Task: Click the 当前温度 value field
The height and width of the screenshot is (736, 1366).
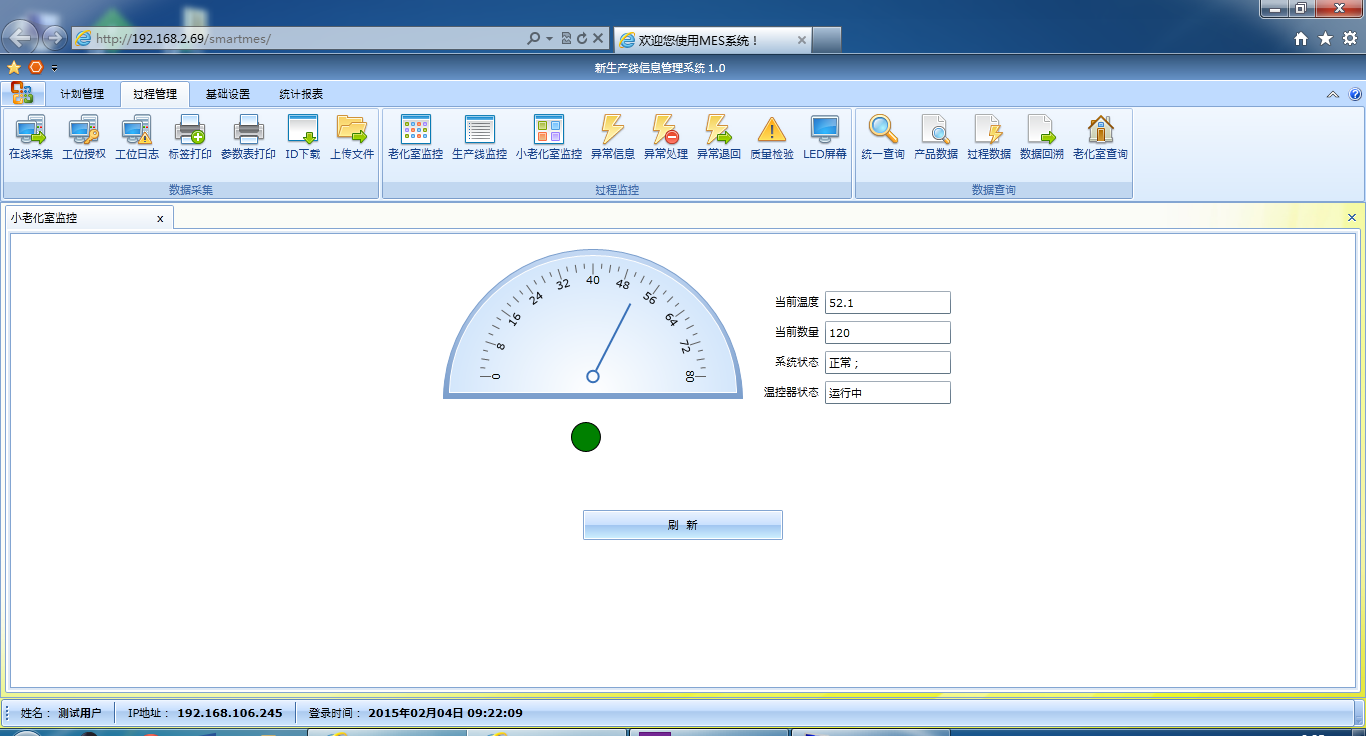Action: (x=887, y=302)
